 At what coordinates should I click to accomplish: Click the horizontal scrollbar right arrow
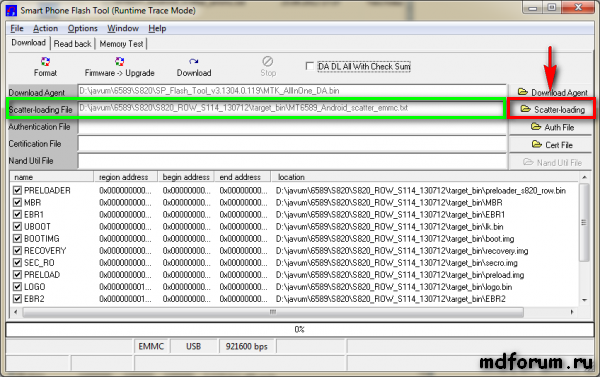tap(572, 312)
